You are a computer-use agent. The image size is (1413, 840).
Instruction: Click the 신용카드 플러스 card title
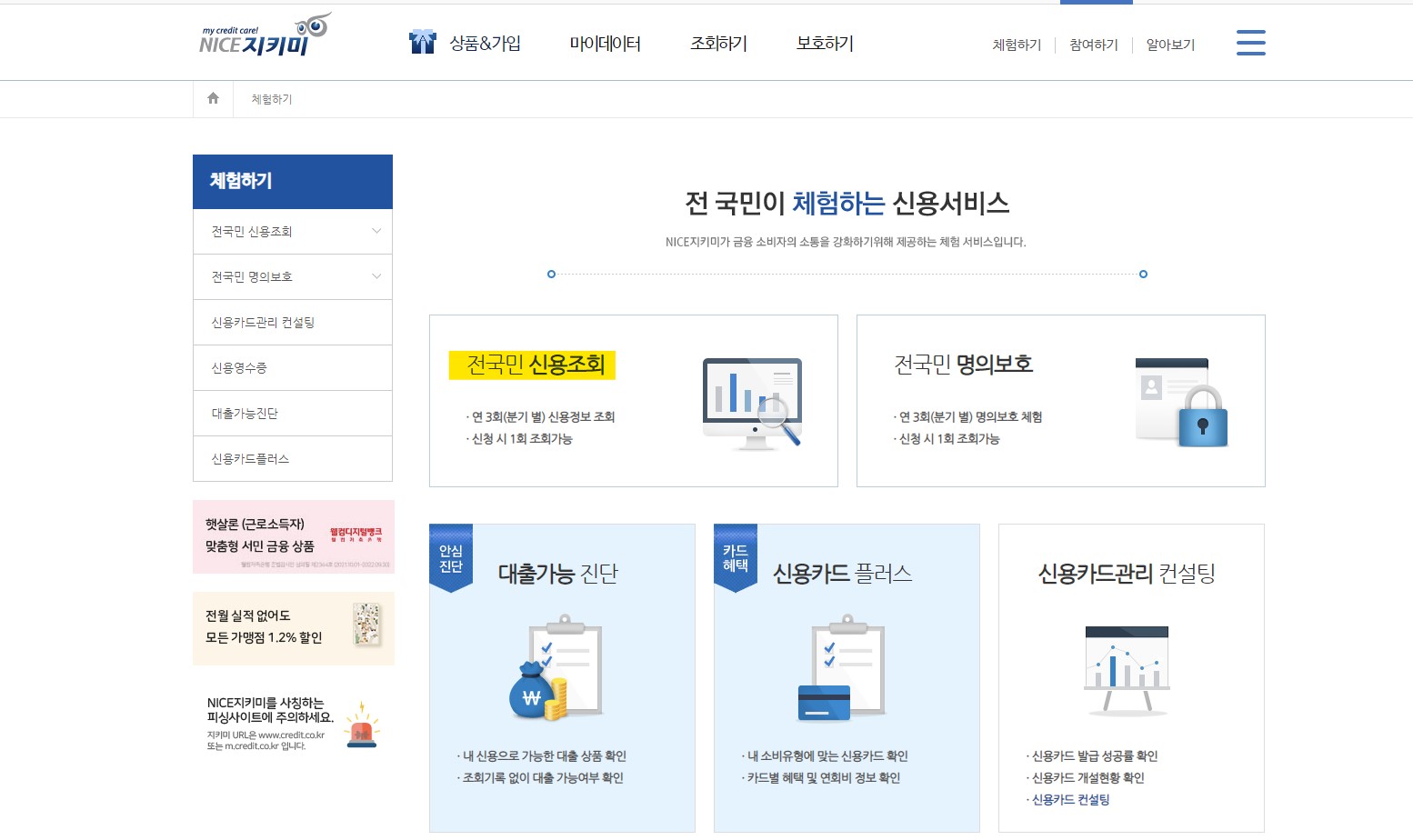point(843,574)
